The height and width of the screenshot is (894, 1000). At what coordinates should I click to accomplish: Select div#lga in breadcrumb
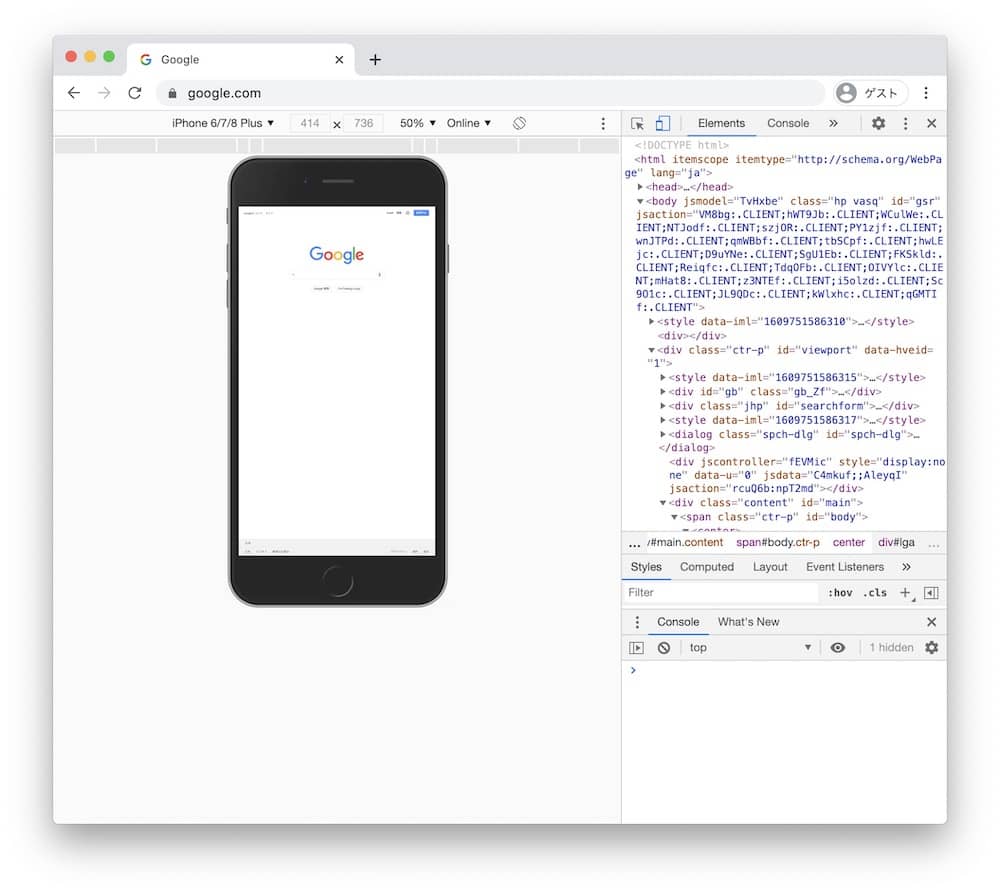896,543
